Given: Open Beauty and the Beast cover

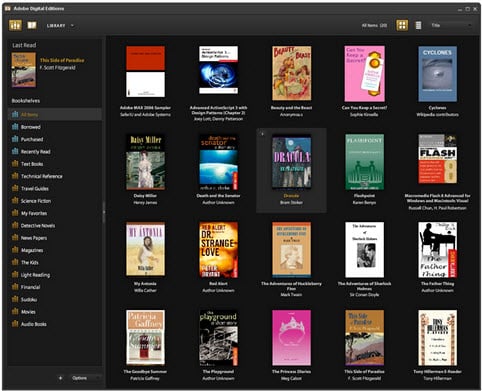Looking at the screenshot, I should click(x=291, y=73).
